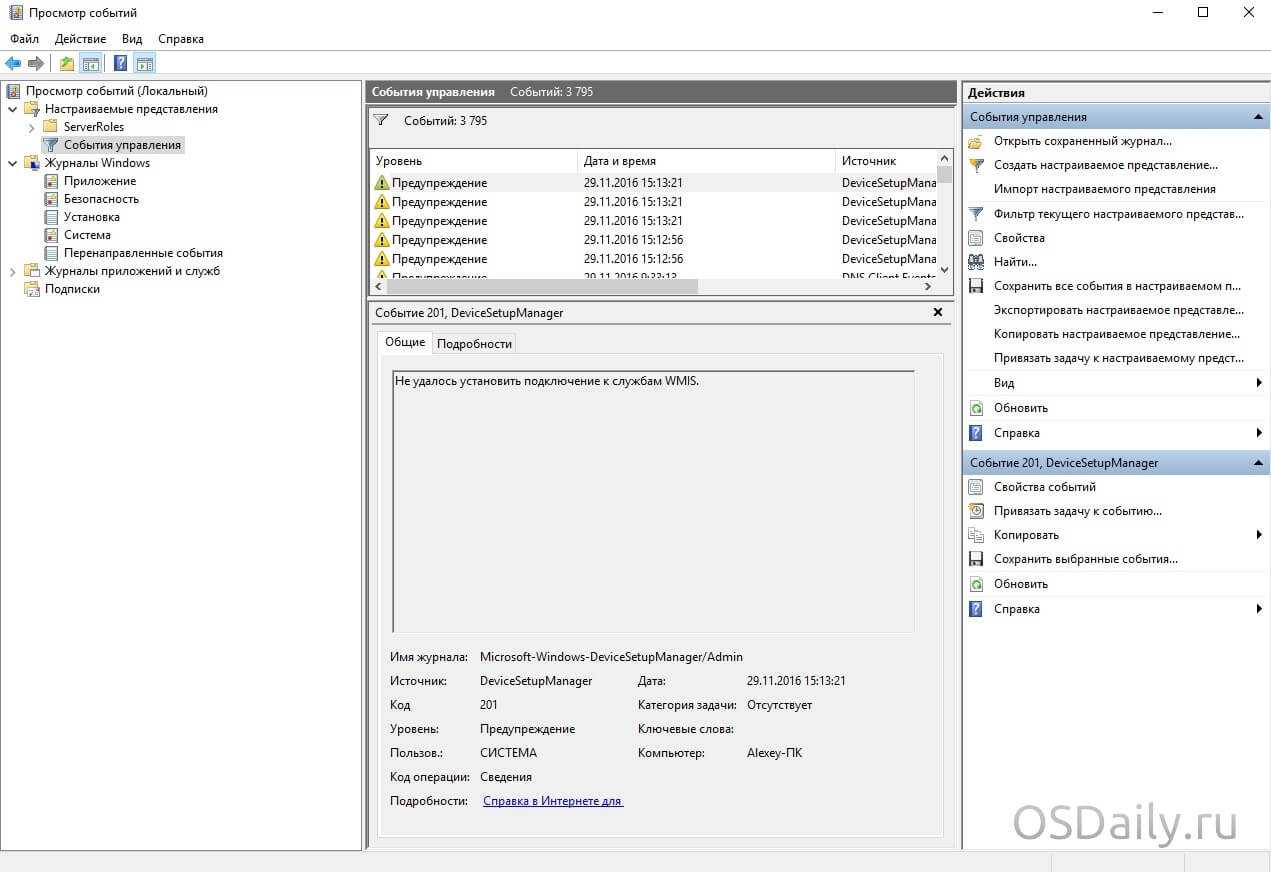Select the first warning event at 15:13:21
The width and height of the screenshot is (1271, 872).
click(x=653, y=183)
